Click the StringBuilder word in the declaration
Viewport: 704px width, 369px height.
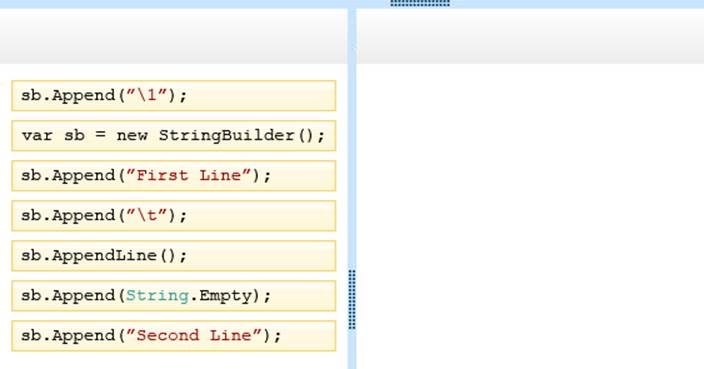click(227, 136)
